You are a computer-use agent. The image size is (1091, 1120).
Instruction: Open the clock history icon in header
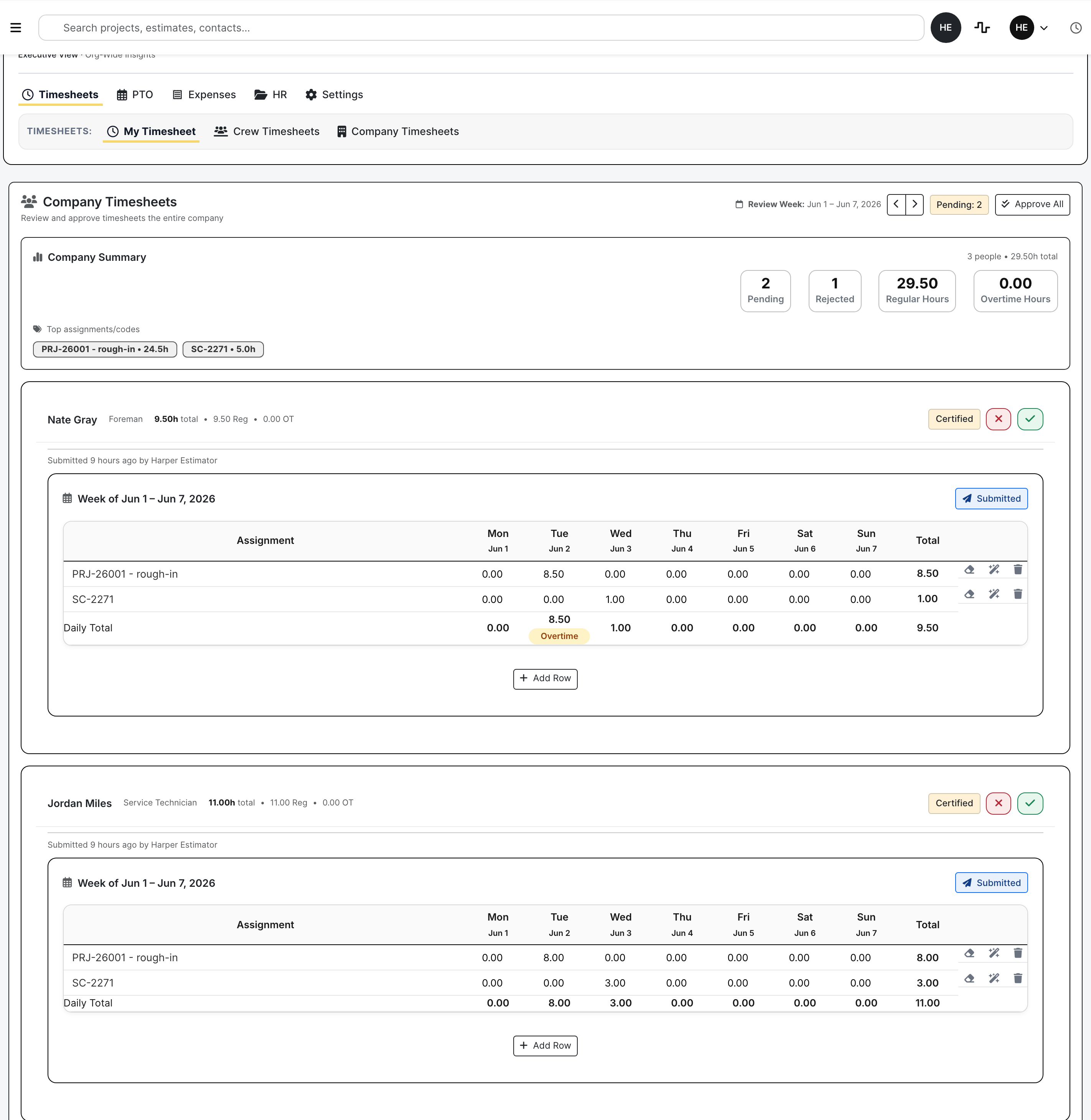(1076, 28)
